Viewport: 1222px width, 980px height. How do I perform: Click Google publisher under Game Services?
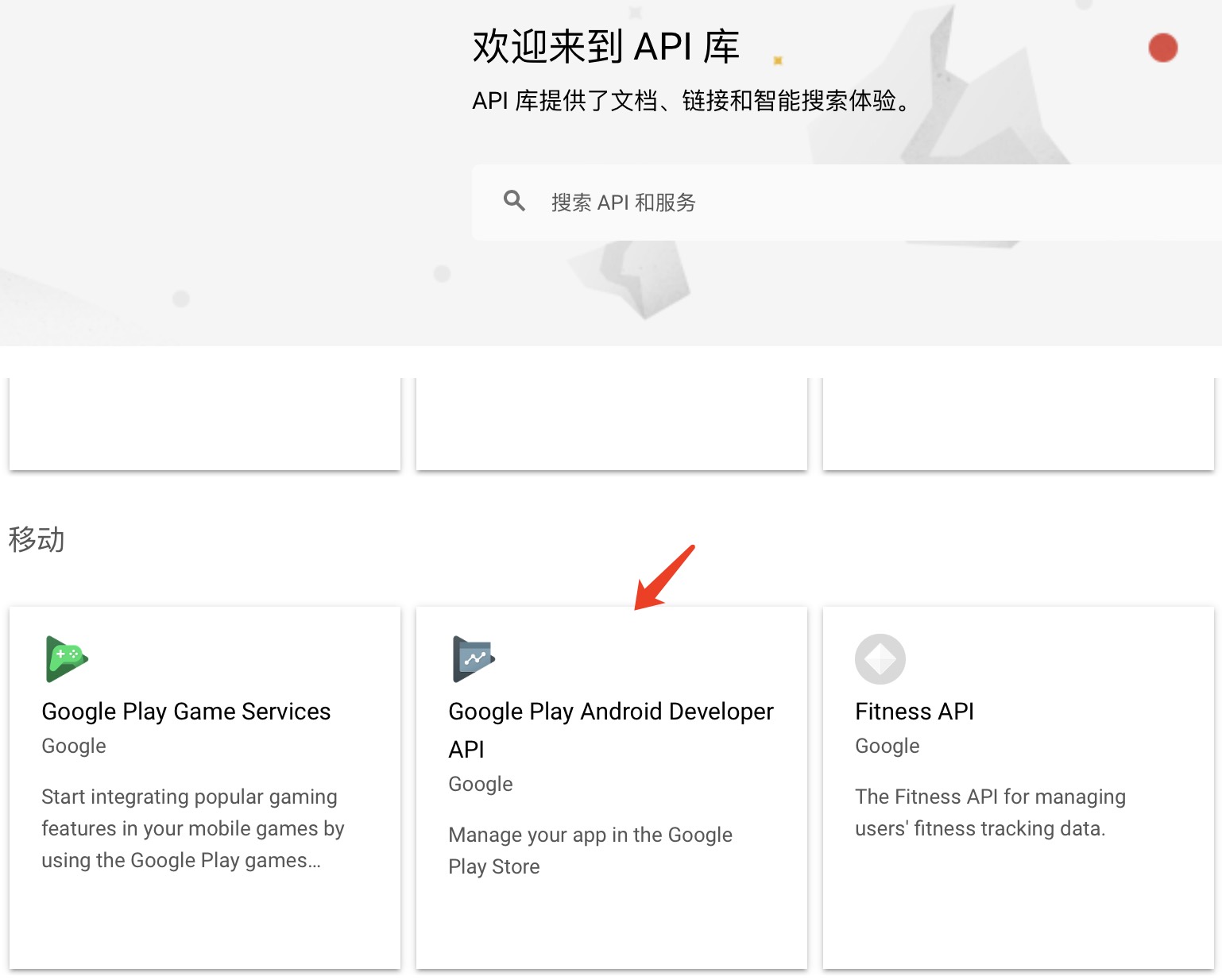point(74,746)
